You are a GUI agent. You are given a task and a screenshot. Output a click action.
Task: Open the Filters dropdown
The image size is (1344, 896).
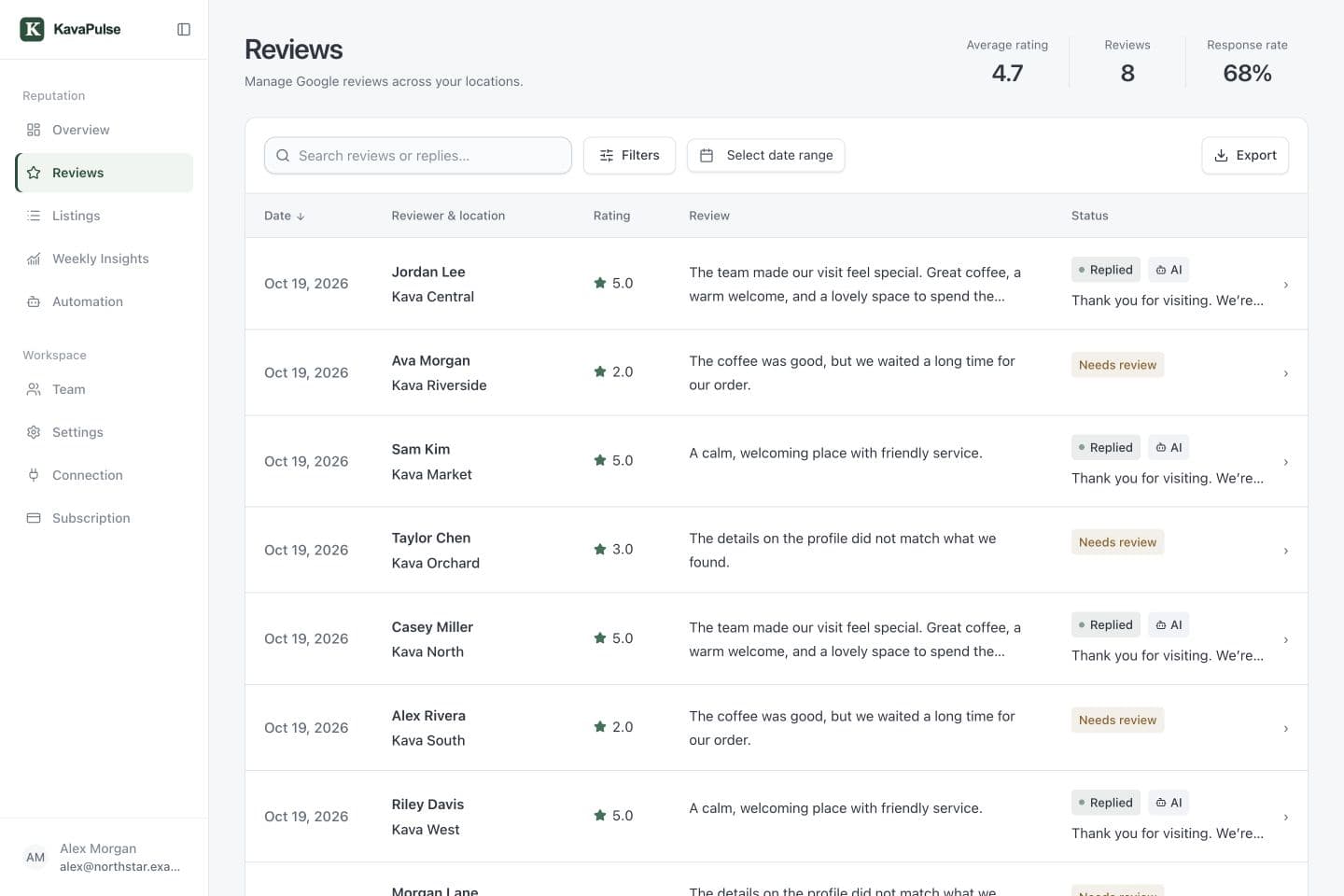(x=629, y=156)
